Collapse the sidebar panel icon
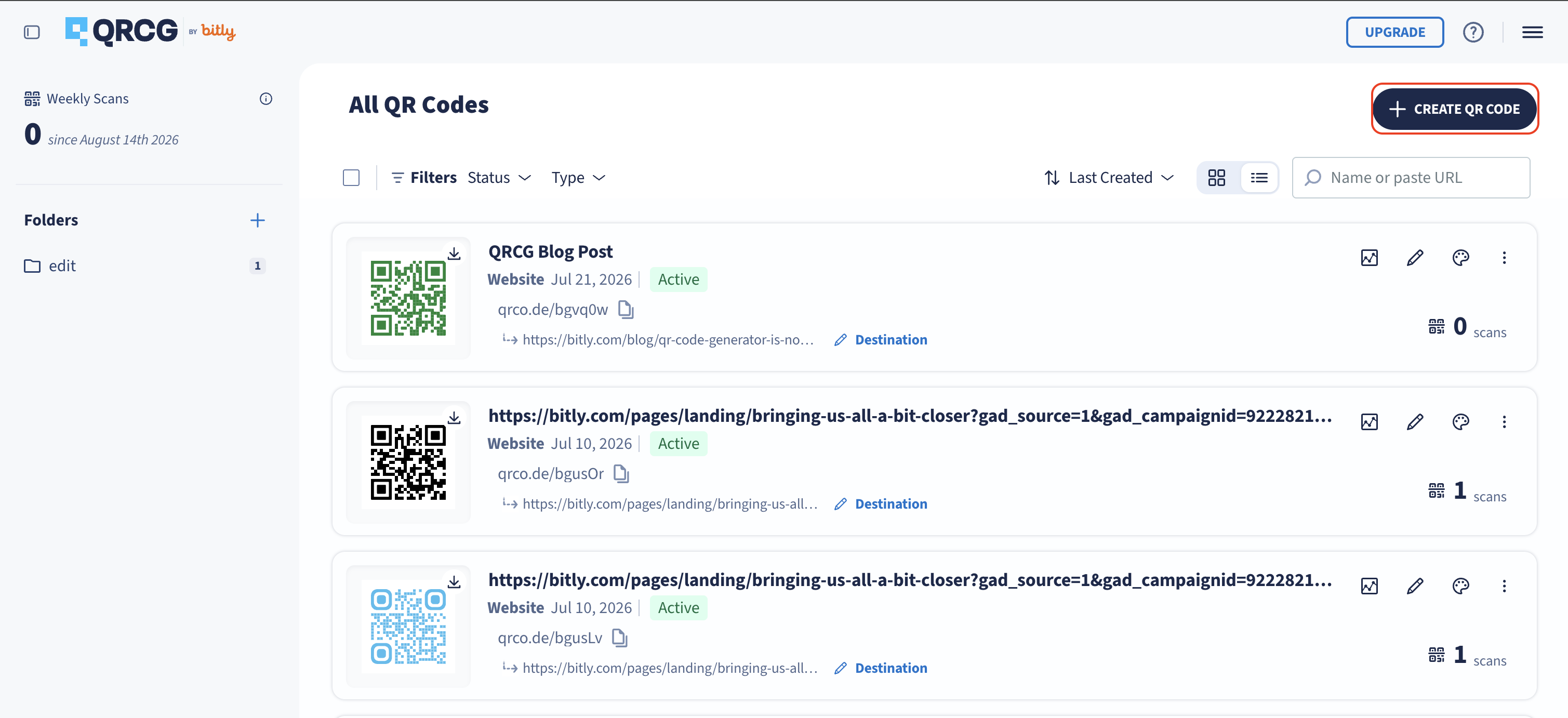The image size is (1568, 718). (32, 32)
